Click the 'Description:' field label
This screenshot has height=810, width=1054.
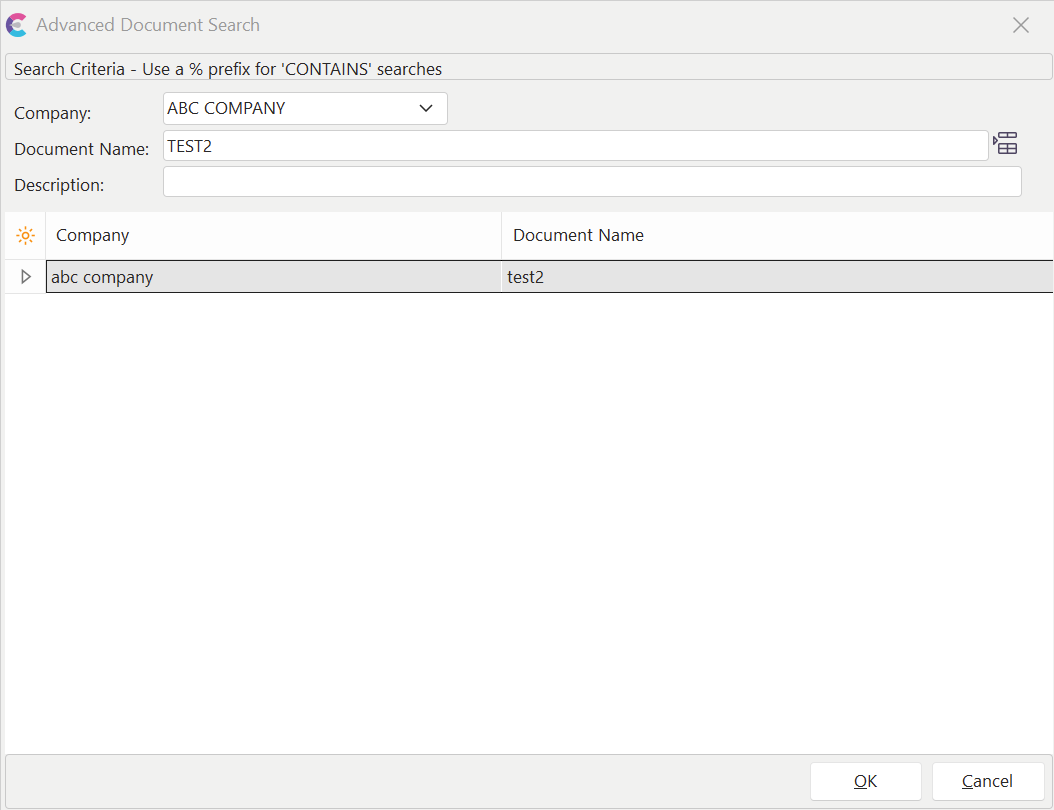point(59,185)
